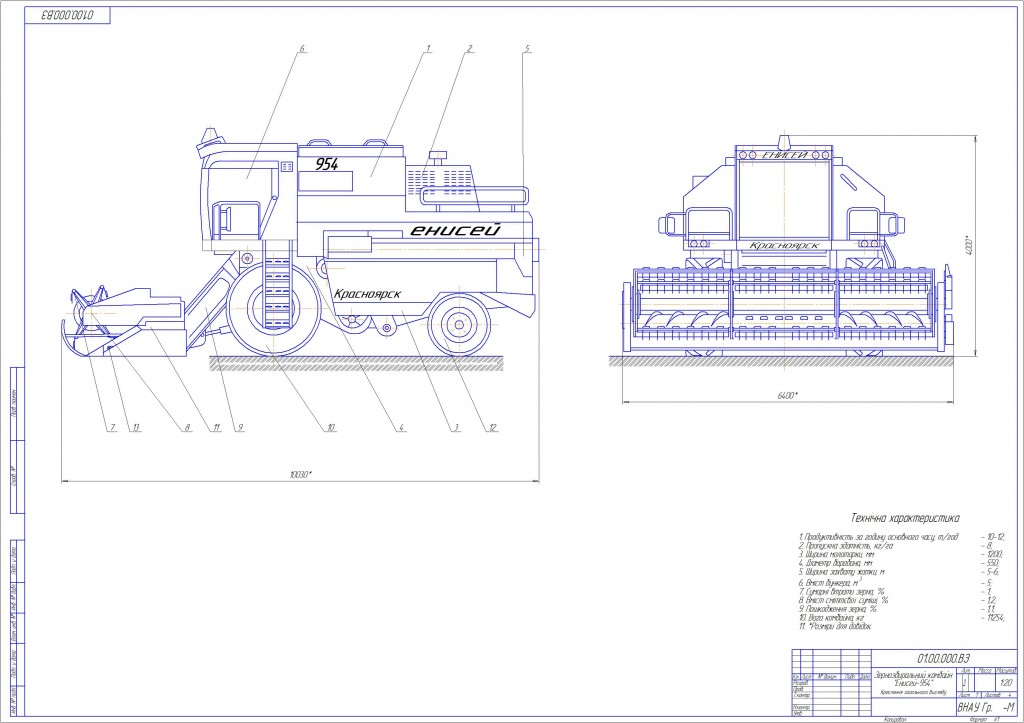
Task: Click callout number 5 above the side view
Action: pos(527,48)
